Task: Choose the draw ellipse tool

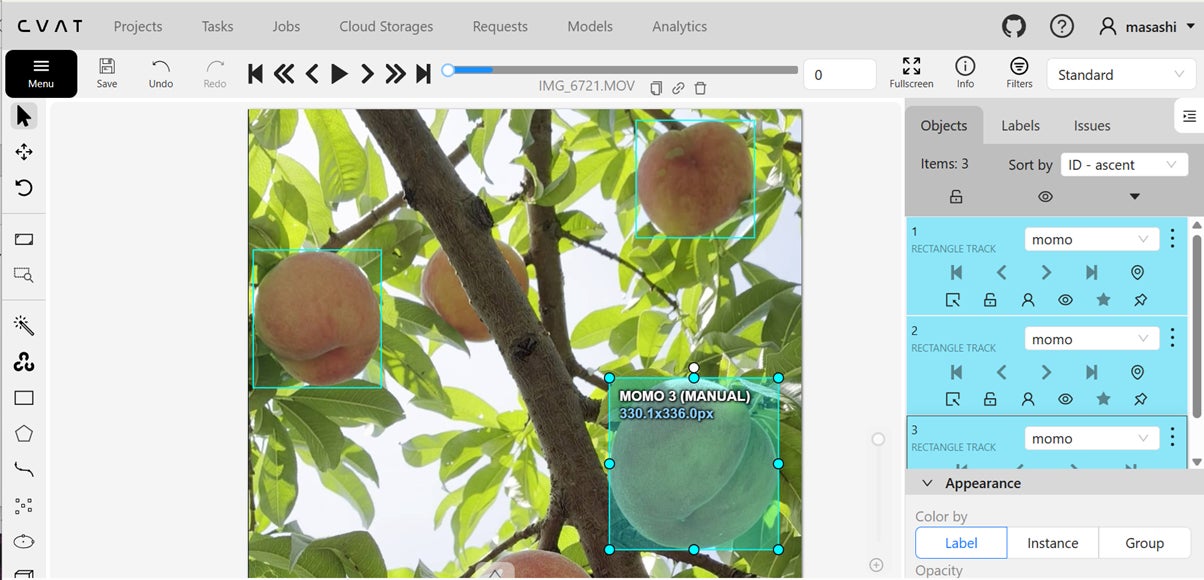Action: (24, 541)
